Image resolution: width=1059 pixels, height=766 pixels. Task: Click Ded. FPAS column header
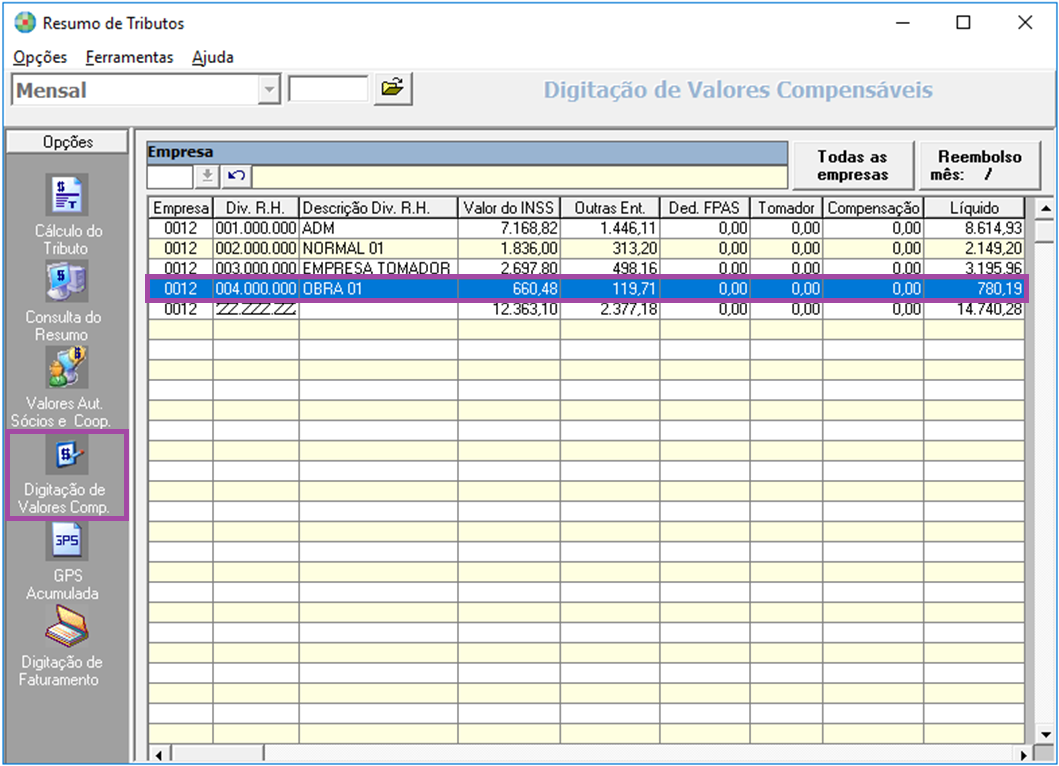704,207
